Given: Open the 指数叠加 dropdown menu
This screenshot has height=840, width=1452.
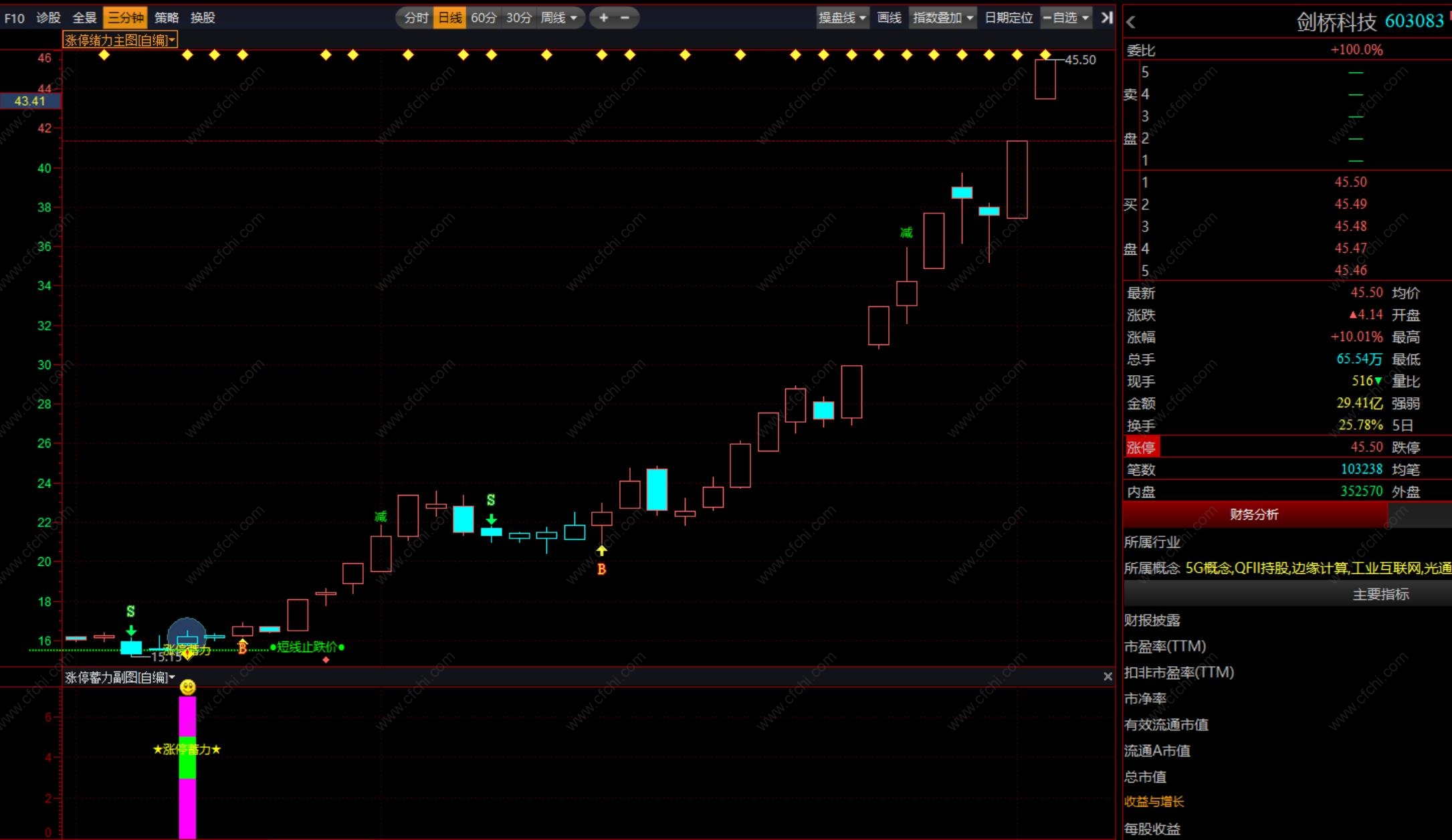Looking at the screenshot, I should point(942,18).
